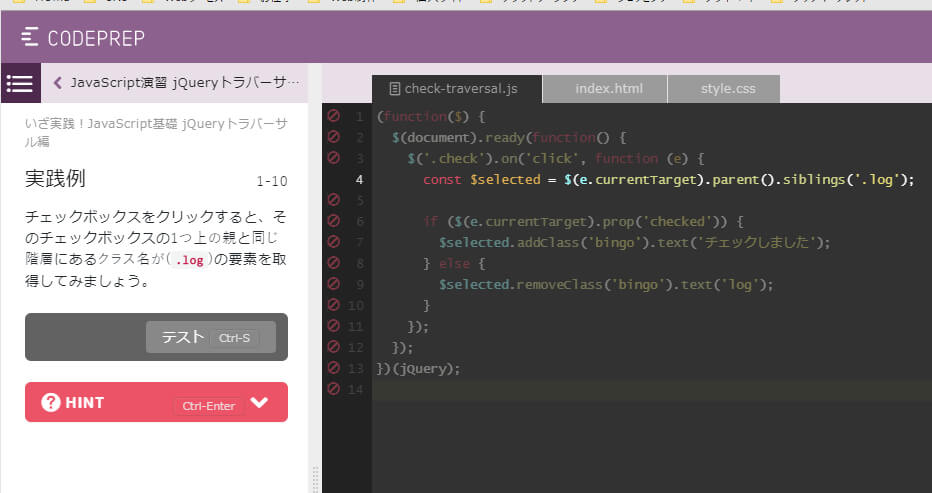Switch to the style.css tab
This screenshot has width=932, height=493.
point(727,89)
